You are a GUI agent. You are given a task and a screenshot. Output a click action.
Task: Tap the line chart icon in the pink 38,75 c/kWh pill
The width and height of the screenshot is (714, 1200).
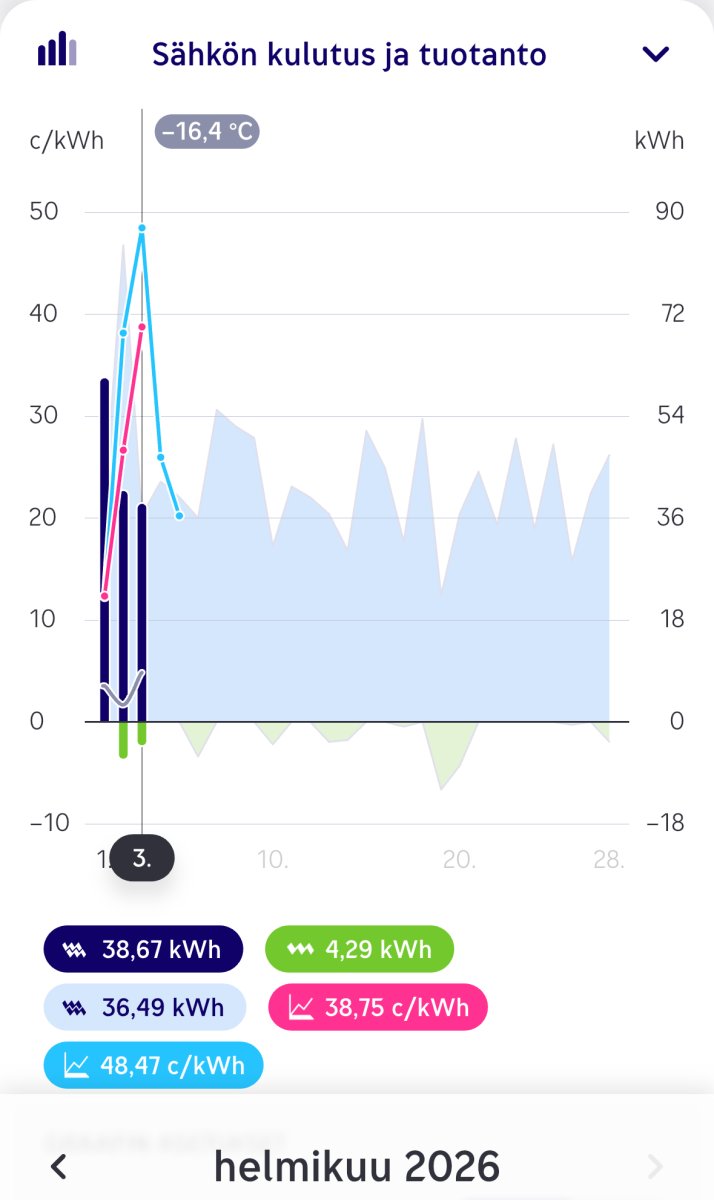pyautogui.click(x=301, y=1007)
